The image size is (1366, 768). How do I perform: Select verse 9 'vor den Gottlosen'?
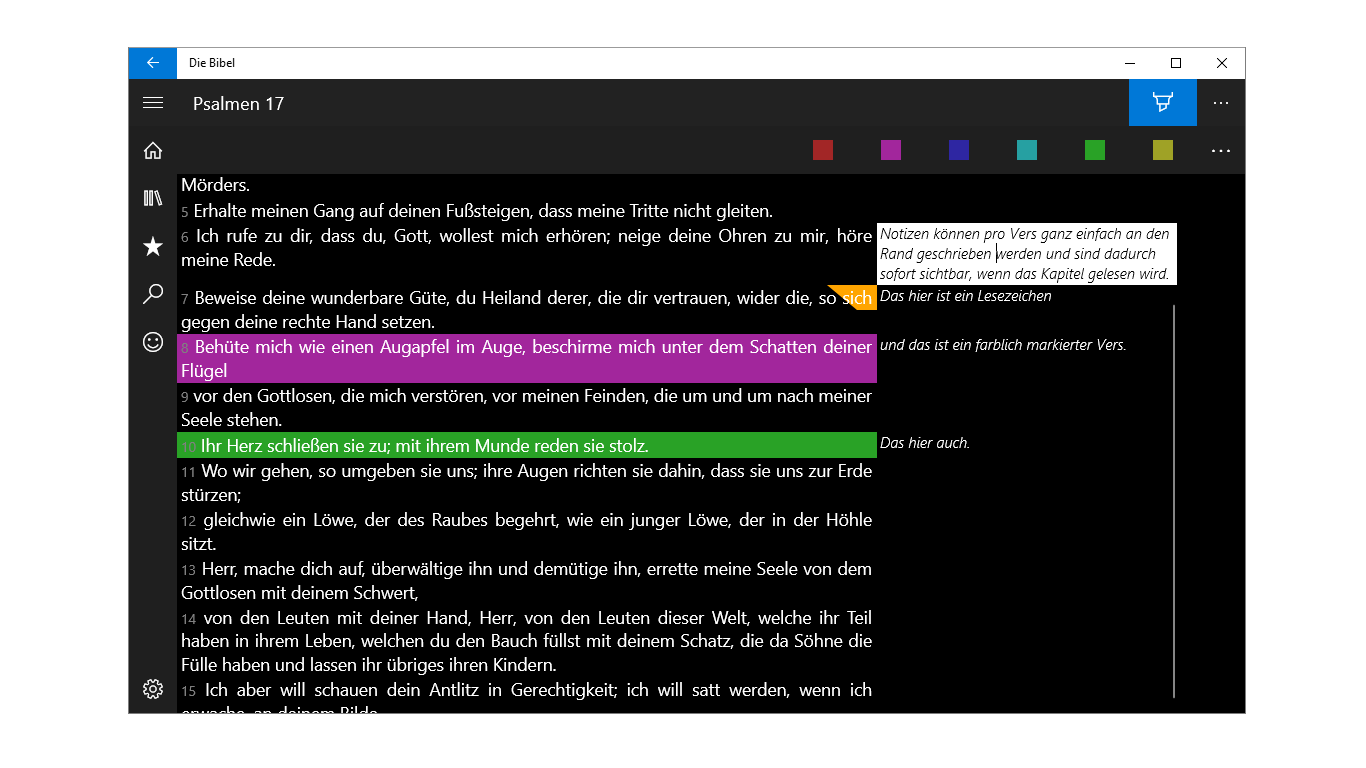pos(527,408)
